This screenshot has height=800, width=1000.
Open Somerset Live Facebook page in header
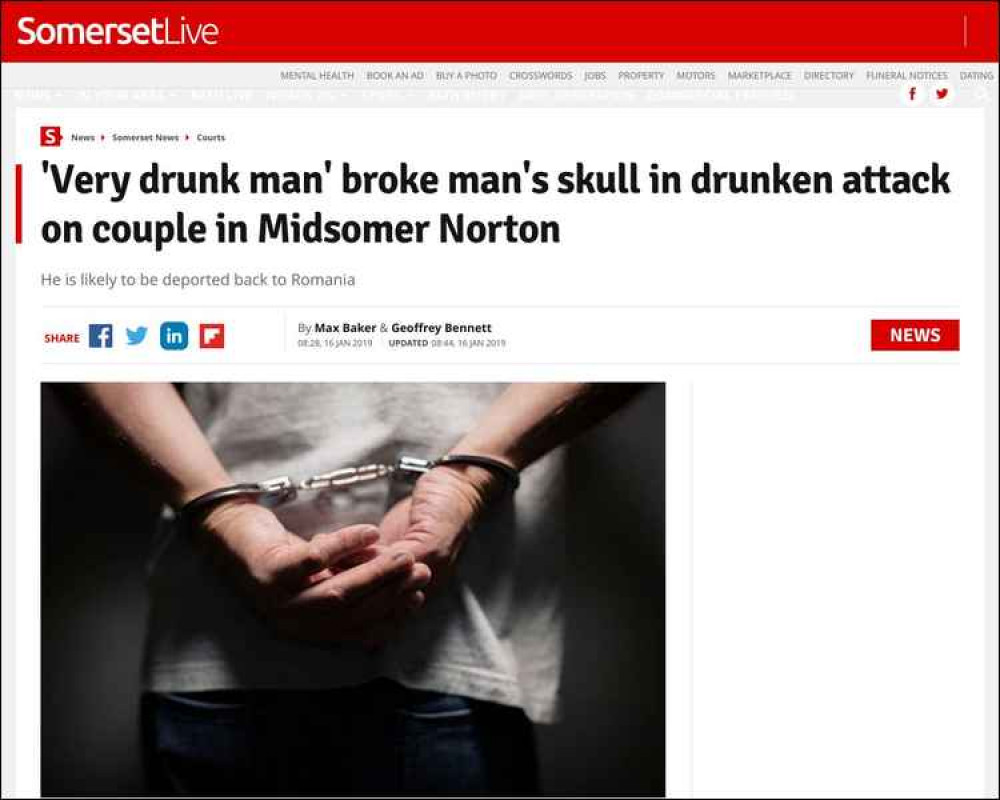(x=913, y=94)
